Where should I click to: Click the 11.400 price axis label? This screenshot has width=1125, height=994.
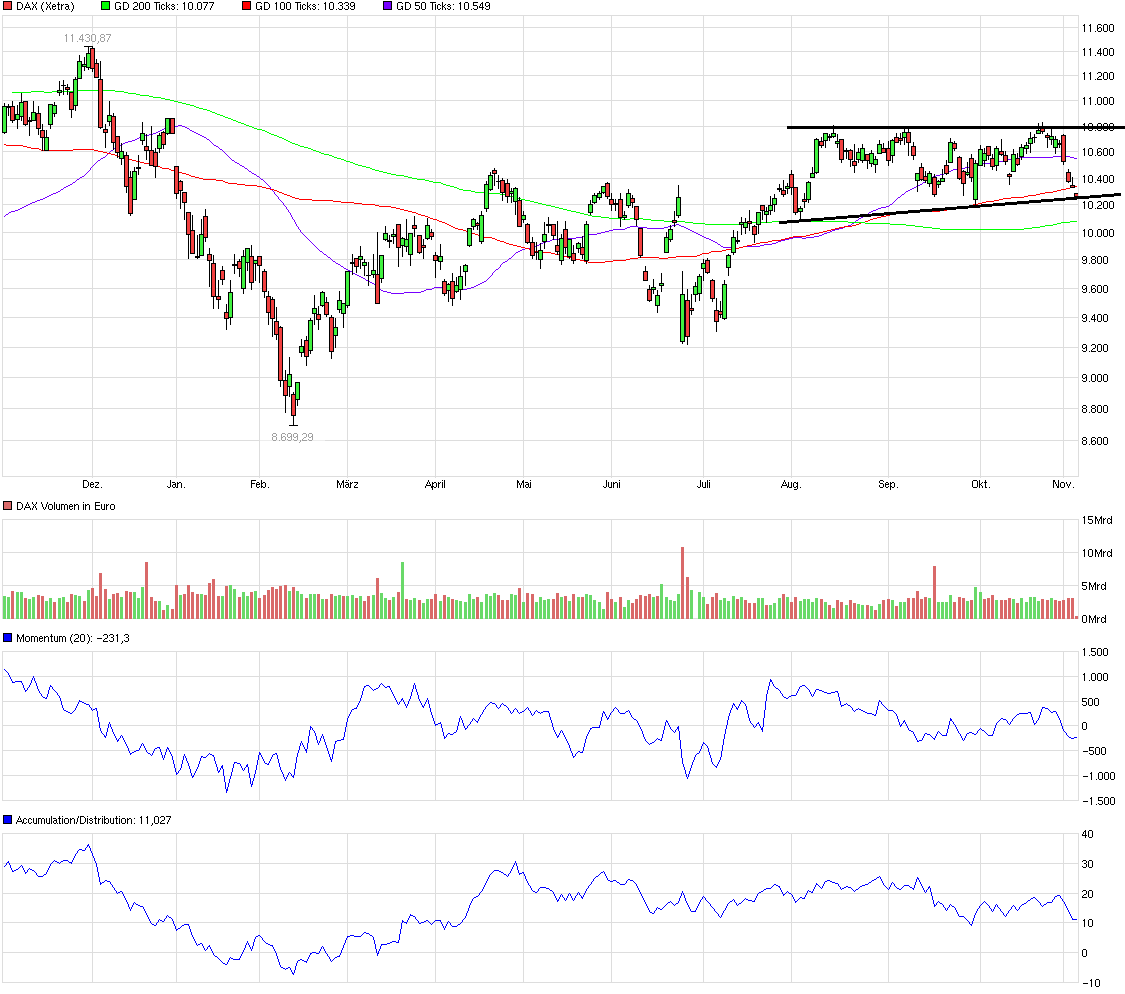(x=1098, y=52)
